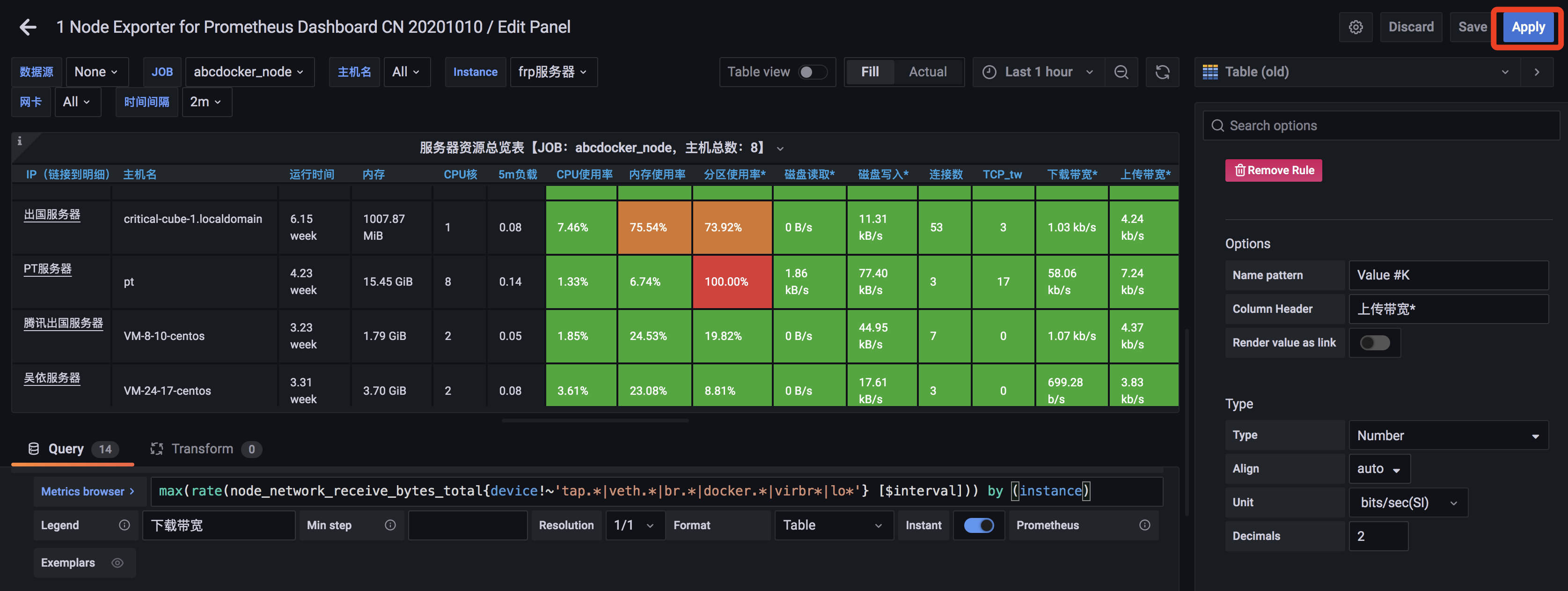Screen dimensions: 1568x591
Task: Open dashboard settings gear icon
Action: pyautogui.click(x=1356, y=27)
